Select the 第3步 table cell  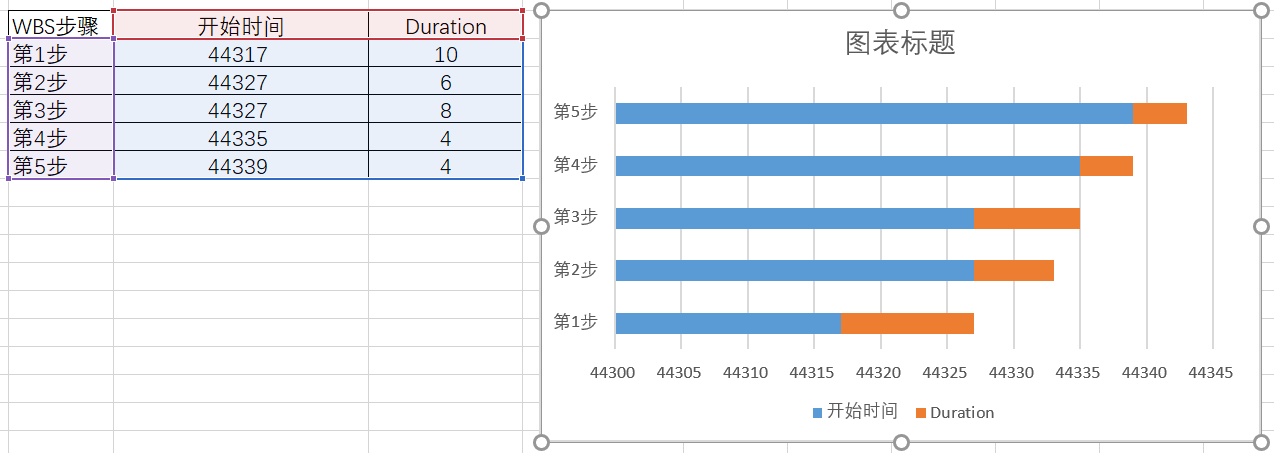[x=61, y=110]
